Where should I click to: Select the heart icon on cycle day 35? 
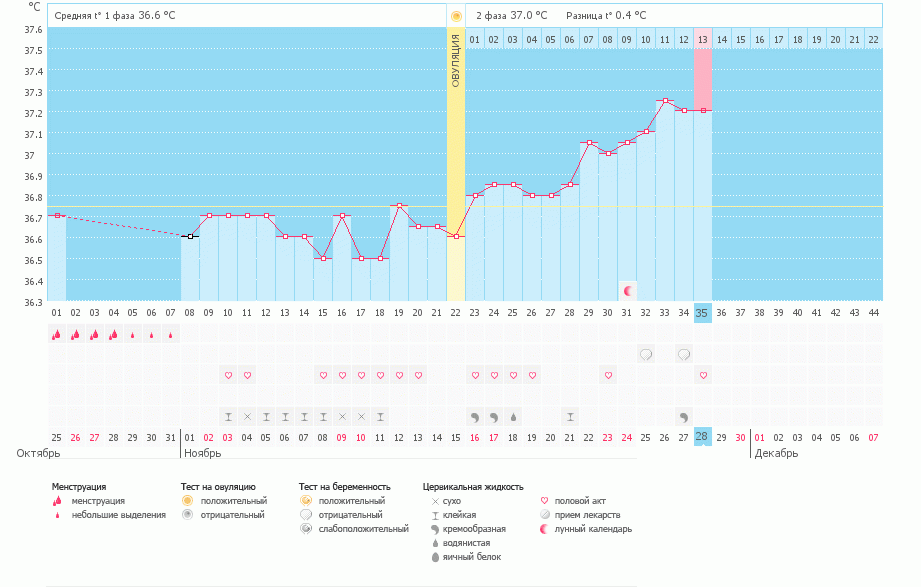pyautogui.click(x=703, y=375)
